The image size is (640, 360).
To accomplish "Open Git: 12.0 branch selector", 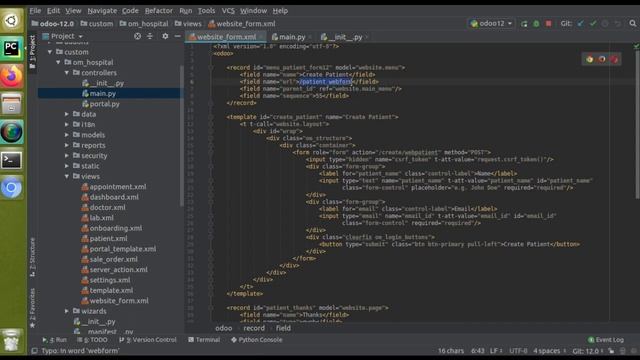I will (587, 351).
